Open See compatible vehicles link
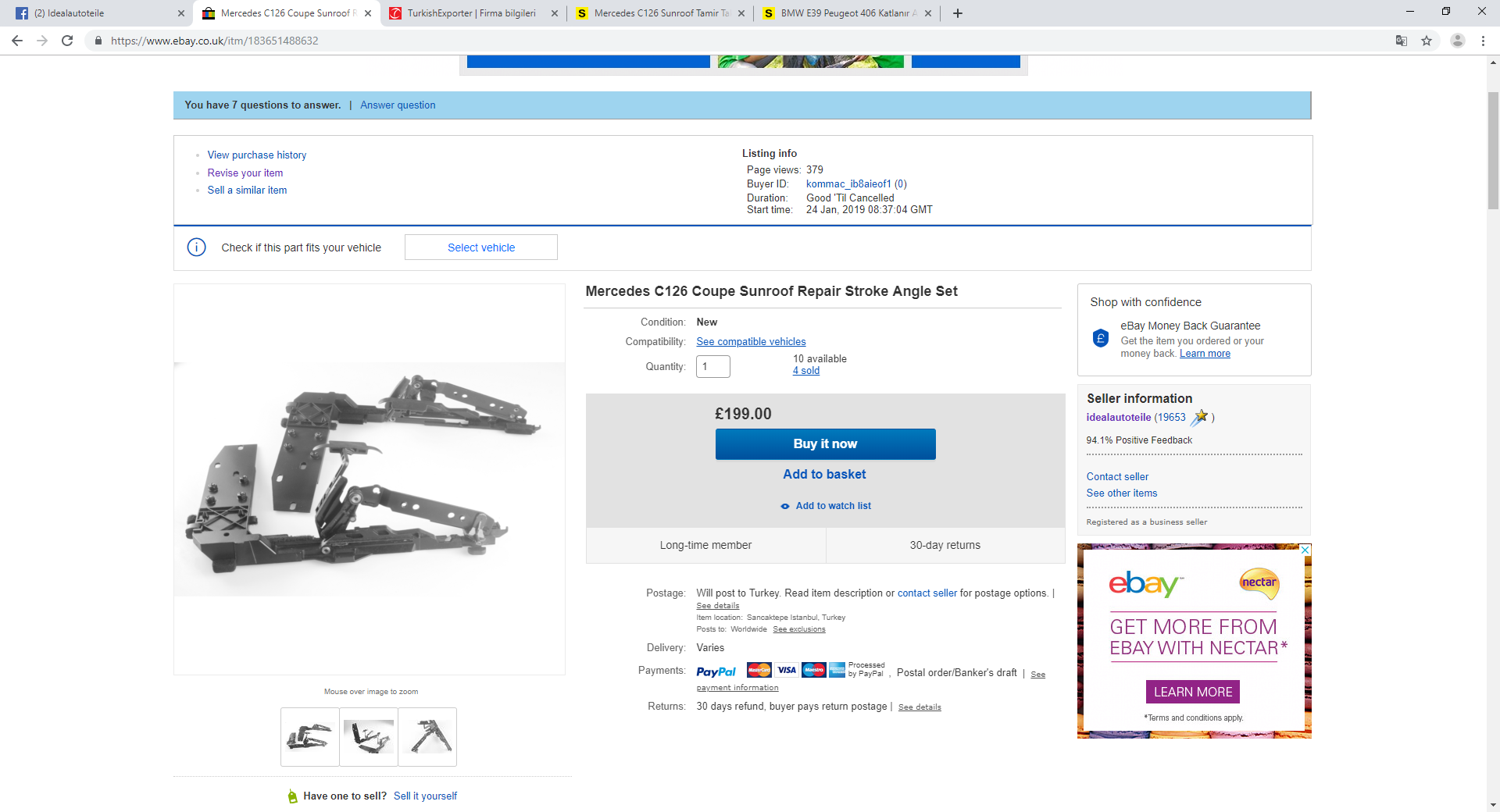This screenshot has width=1500, height=812. pyautogui.click(x=751, y=342)
